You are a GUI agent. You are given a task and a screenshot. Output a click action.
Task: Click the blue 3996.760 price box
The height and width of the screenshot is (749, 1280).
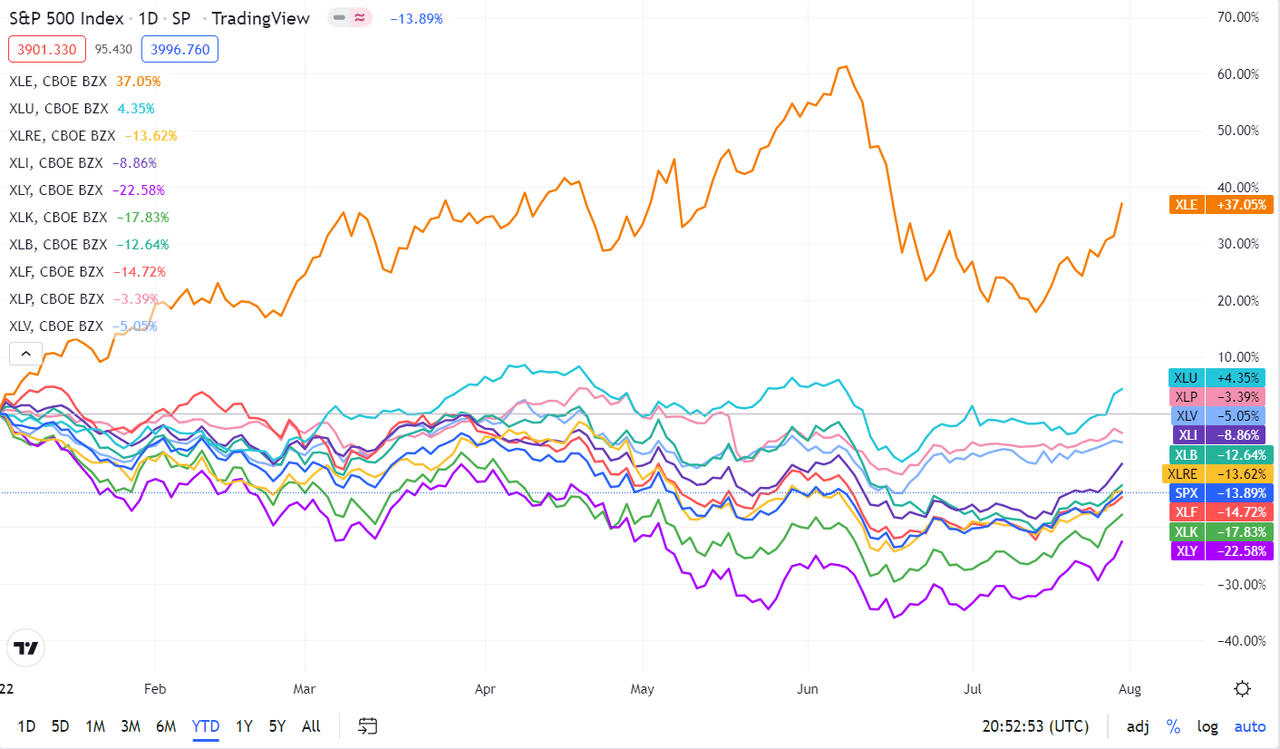click(179, 48)
